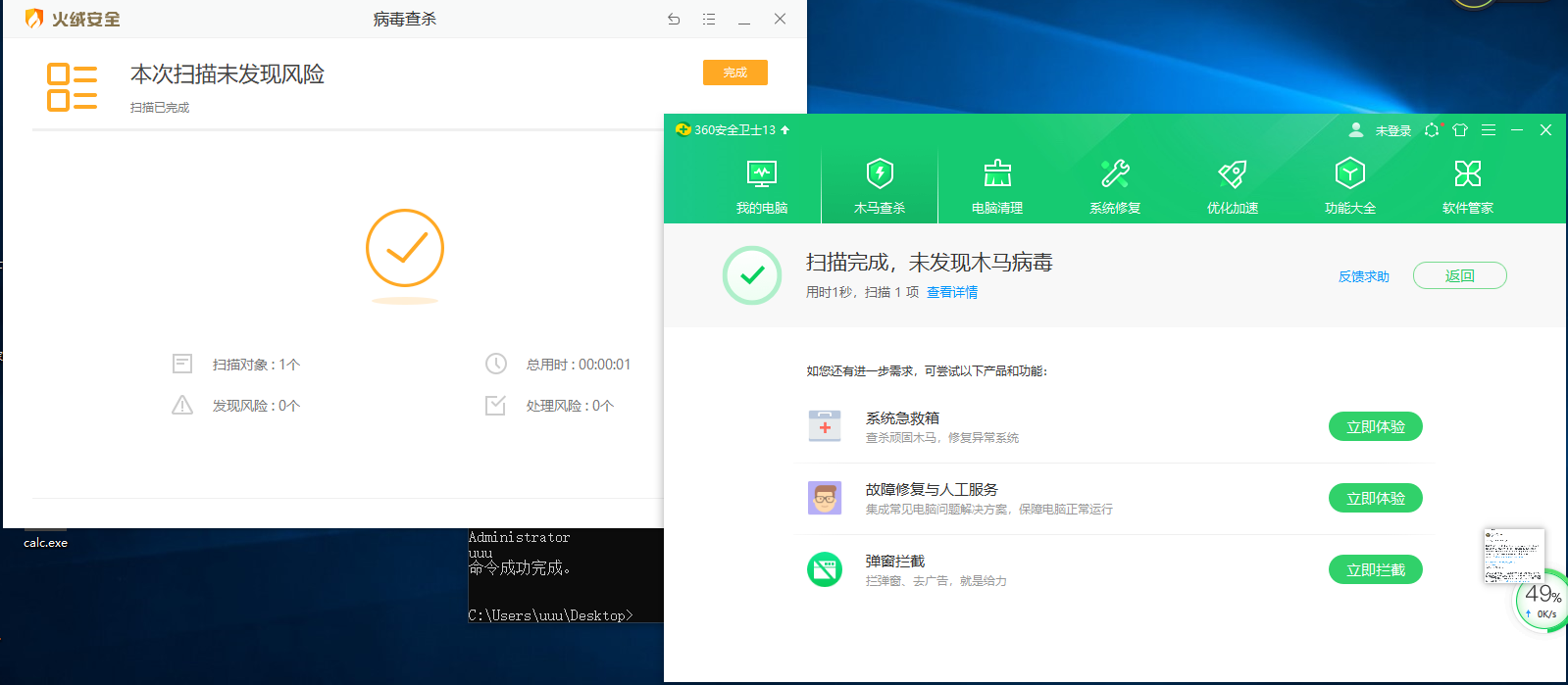Screen dimensions: 1568x685
Task: Open the Huorong title bar menu icon
Action: coord(709,19)
